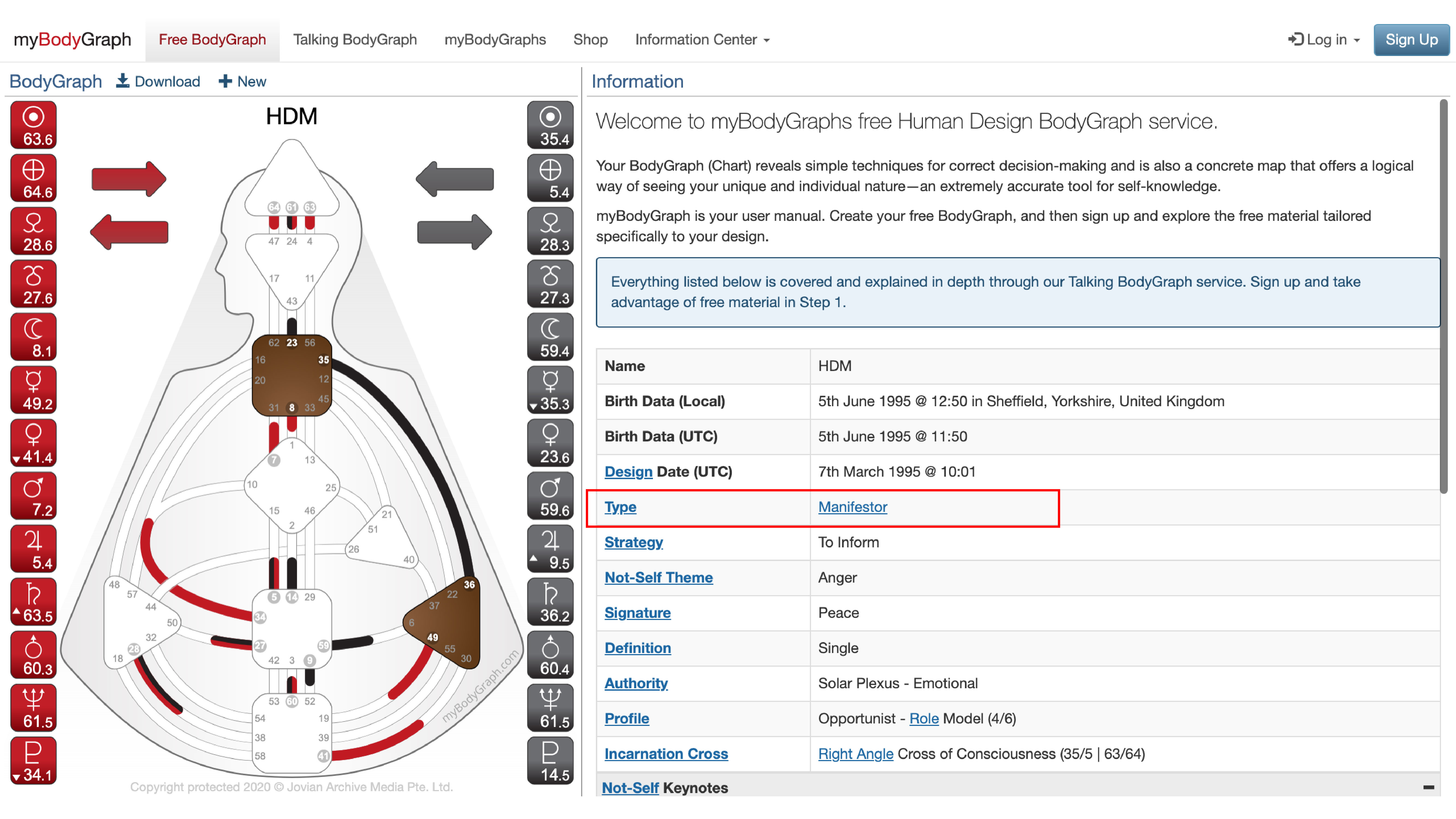The width and height of the screenshot is (1456, 819).
Task: Select the dark Pluto 14.5 personality tile
Action: point(550,761)
